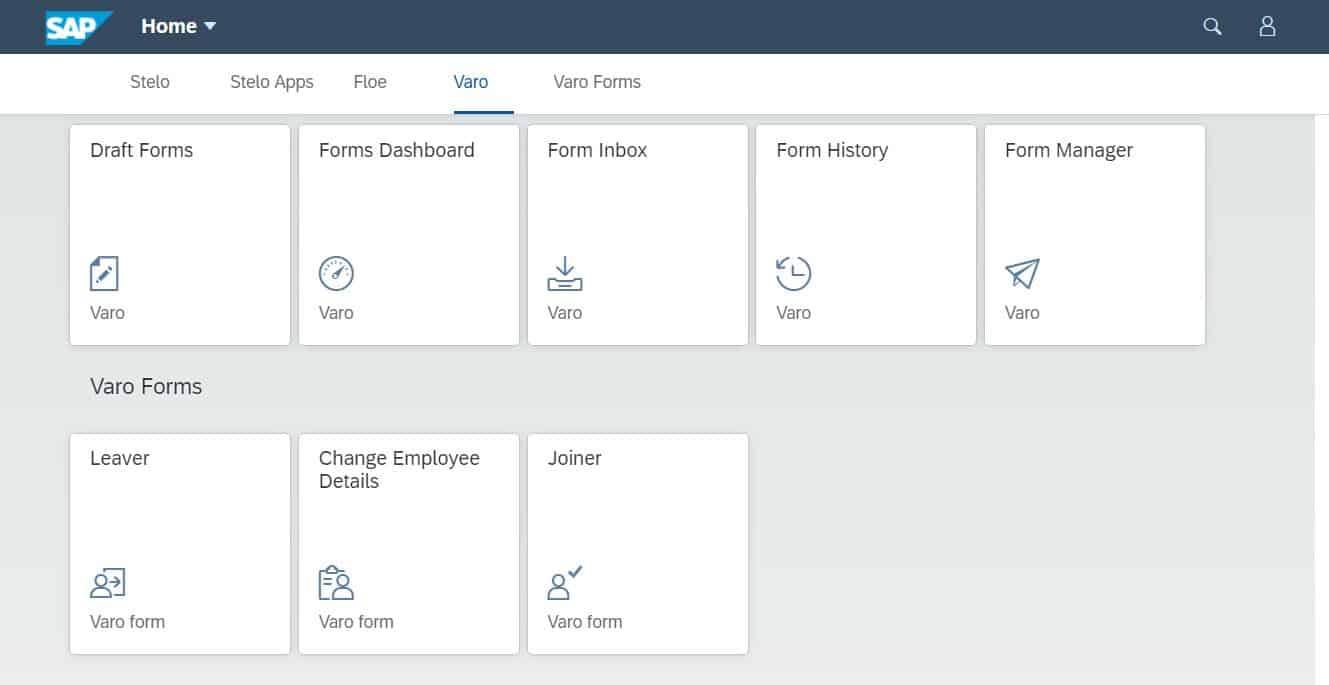Click the Form History clock icon
This screenshot has width=1329, height=685.
coord(794,273)
